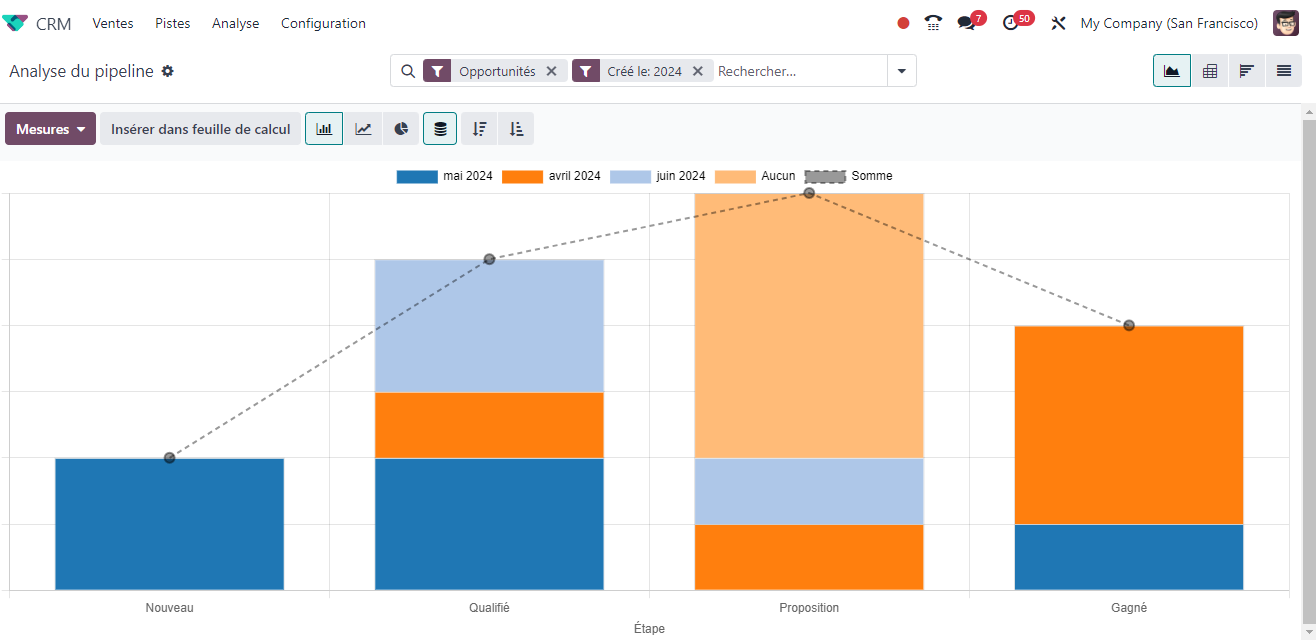Open the search options dropdown arrow
This screenshot has height=640, width=1316.
click(x=902, y=71)
